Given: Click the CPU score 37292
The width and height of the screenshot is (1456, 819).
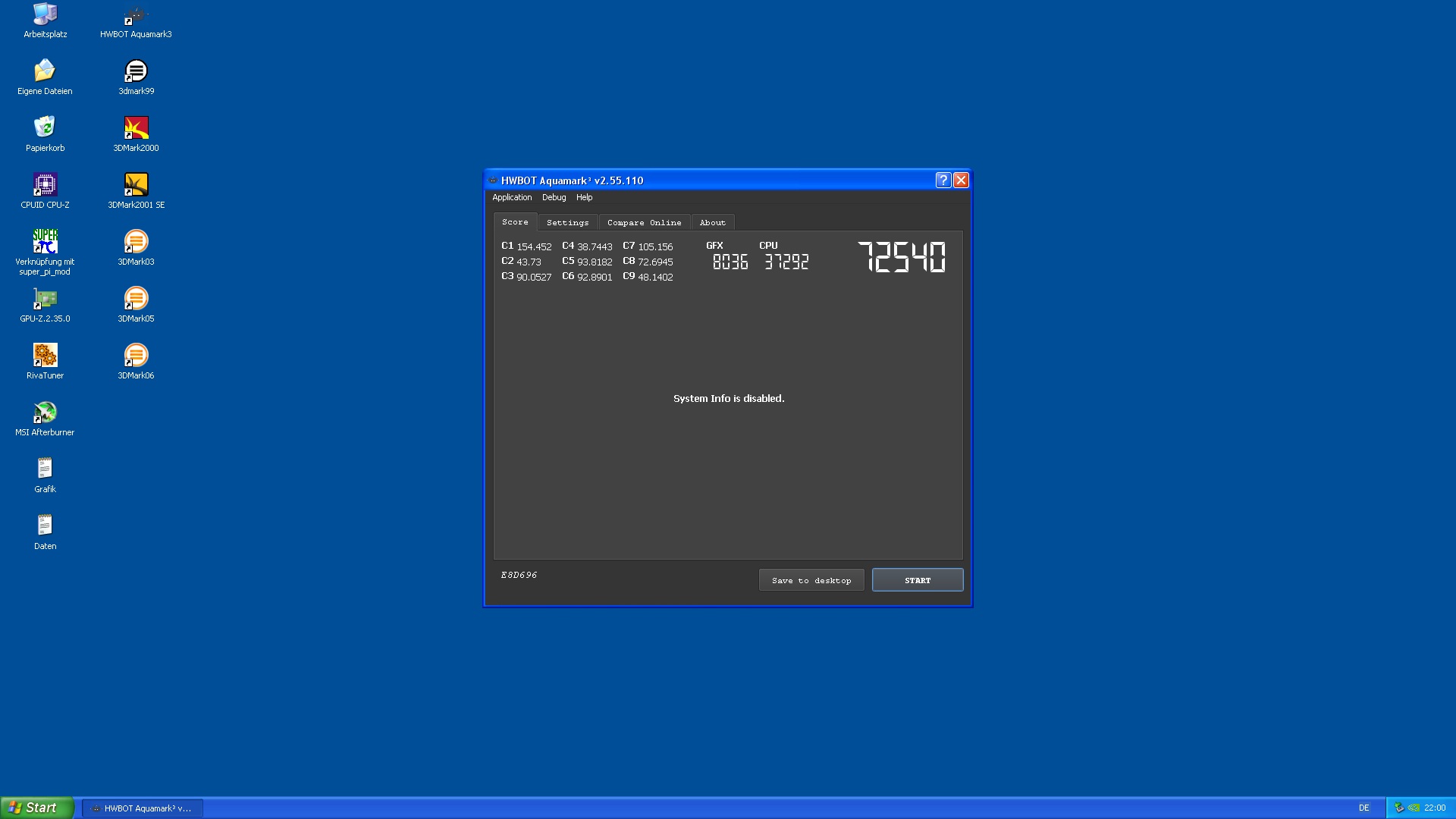Looking at the screenshot, I should click(x=786, y=262).
